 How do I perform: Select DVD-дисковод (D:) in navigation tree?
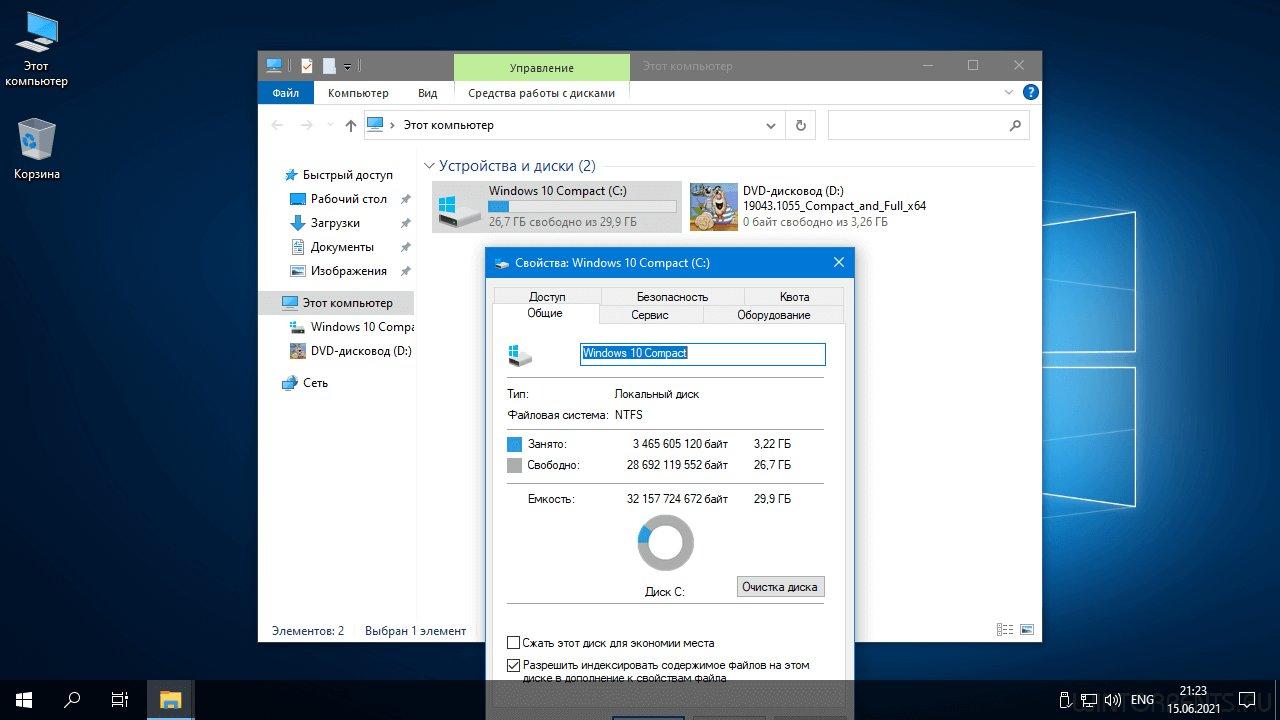coord(350,351)
